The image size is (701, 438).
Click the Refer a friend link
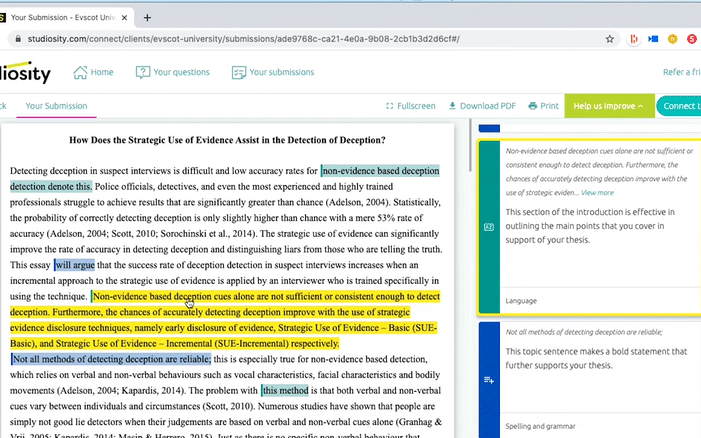coord(680,72)
